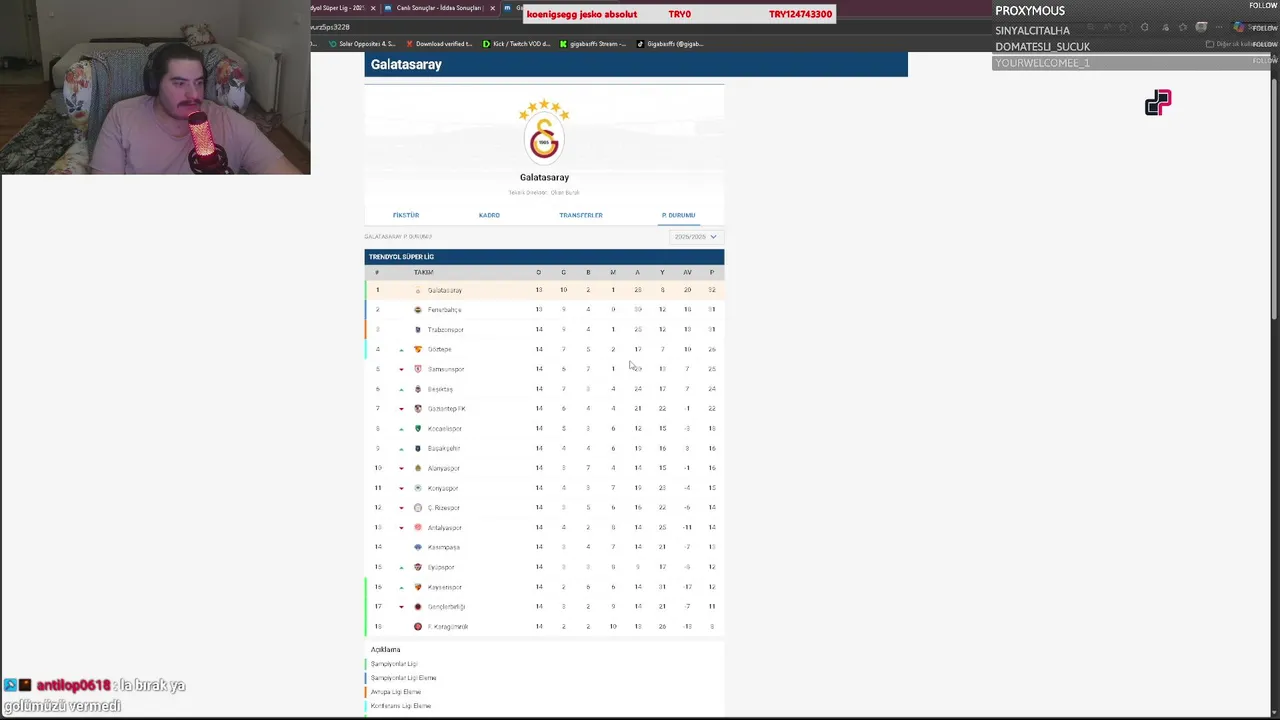Click the Samsunspor team badge
Image resolution: width=1280 pixels, height=720 pixels.
[x=418, y=369]
